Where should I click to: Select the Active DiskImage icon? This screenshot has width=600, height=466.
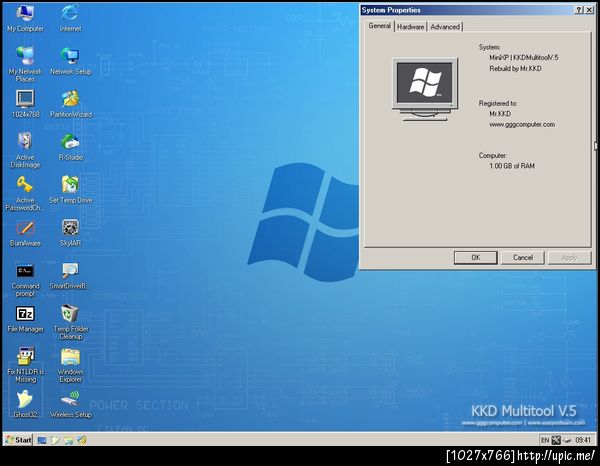[25, 150]
